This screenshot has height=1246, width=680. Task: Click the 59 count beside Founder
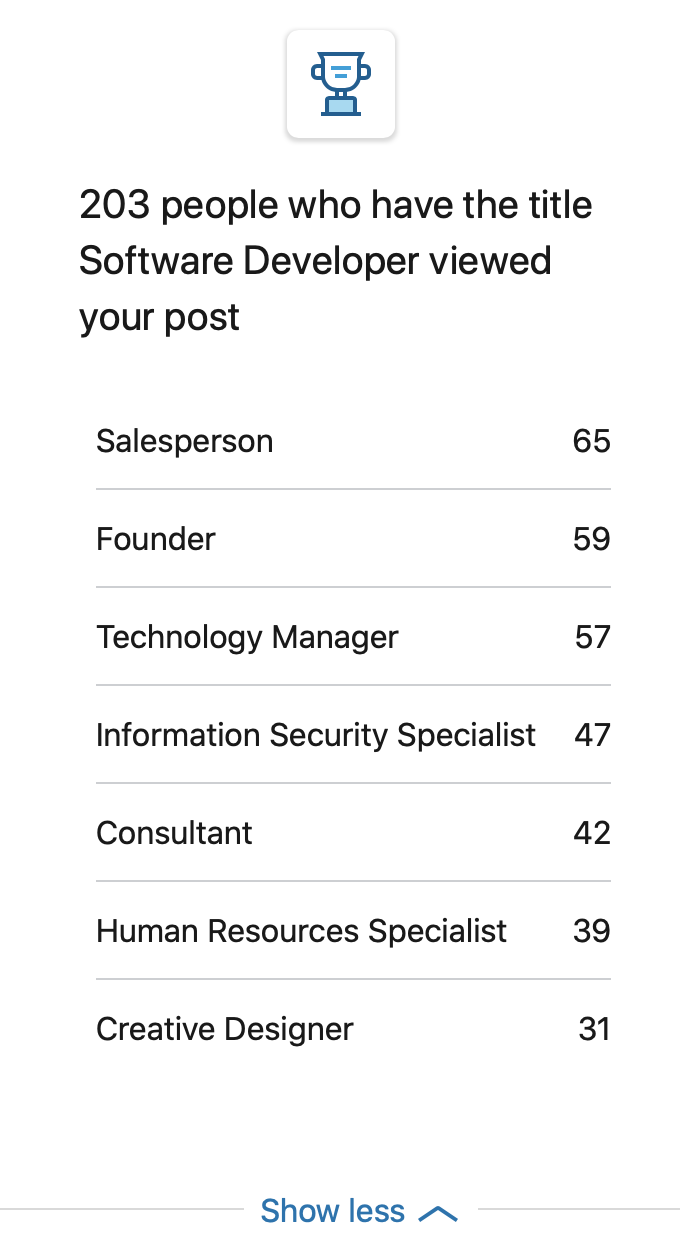coord(592,539)
